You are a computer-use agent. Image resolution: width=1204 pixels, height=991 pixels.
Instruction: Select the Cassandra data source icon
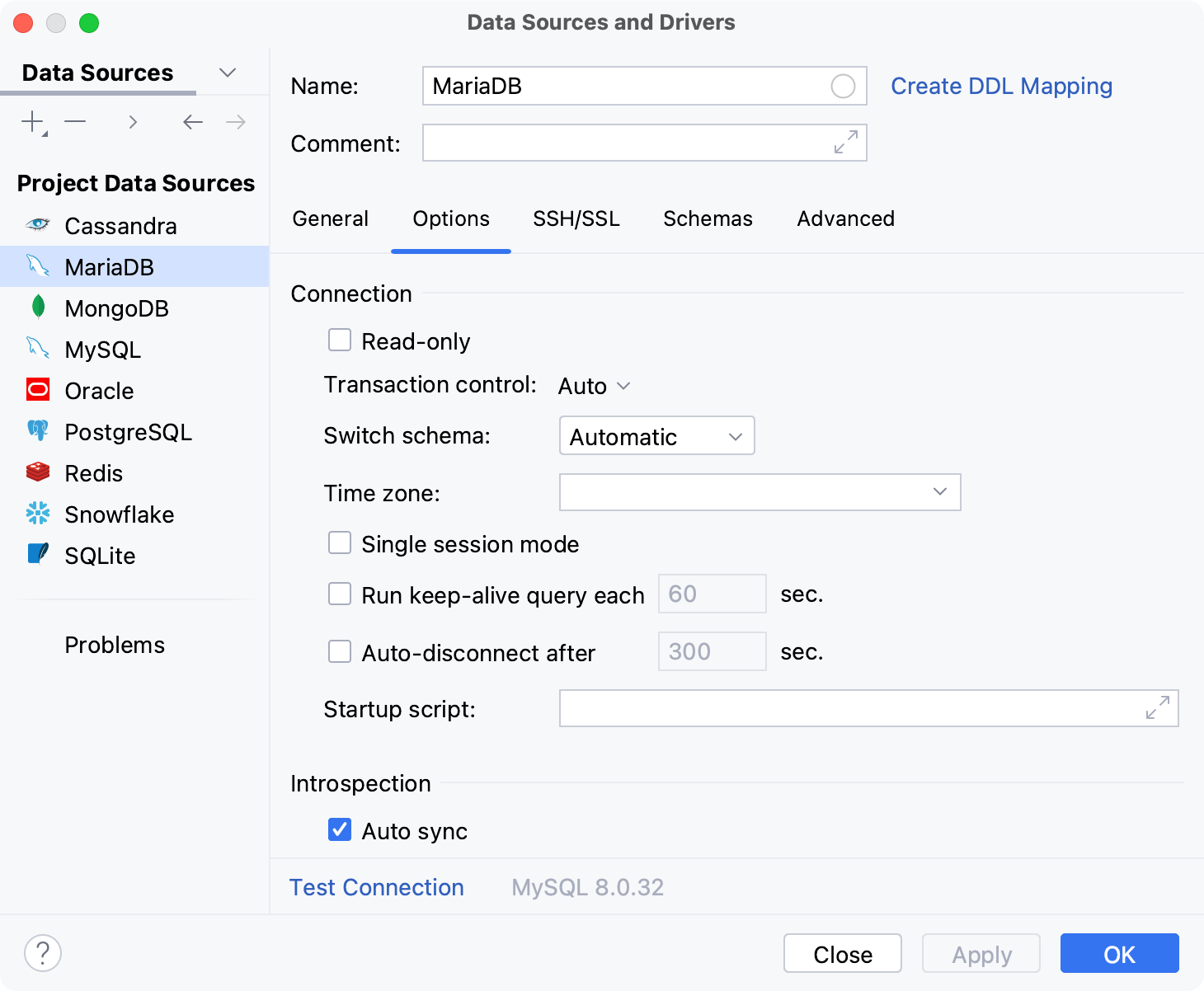tap(38, 225)
